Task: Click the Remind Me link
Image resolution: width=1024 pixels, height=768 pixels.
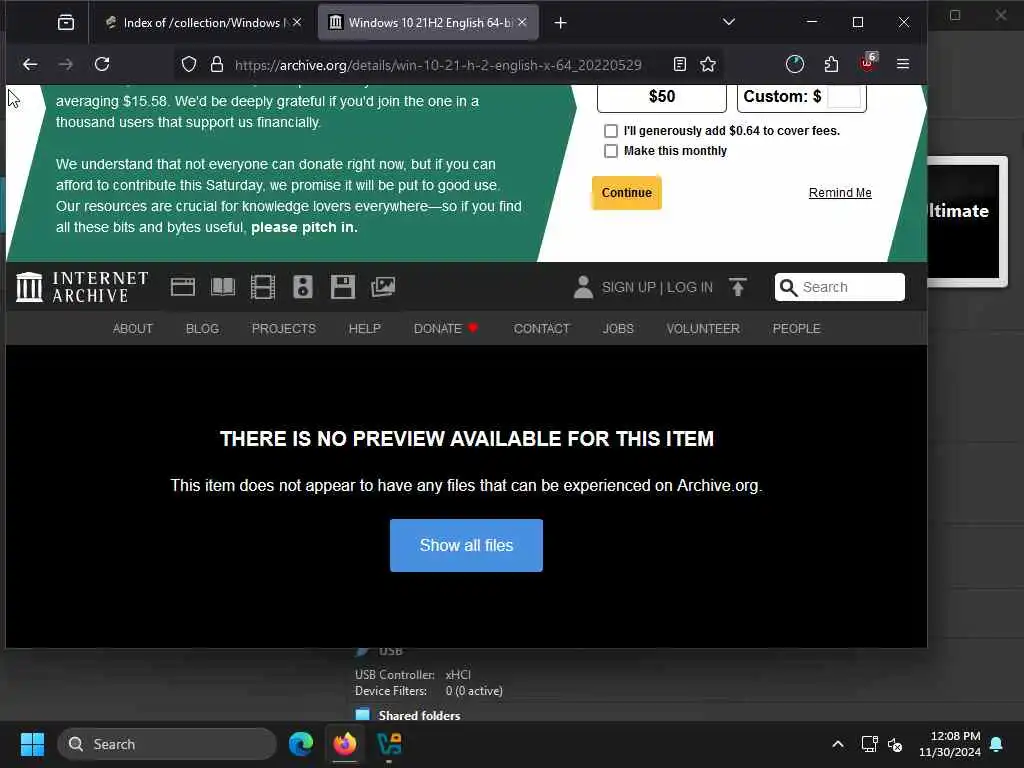Action: pos(840,193)
